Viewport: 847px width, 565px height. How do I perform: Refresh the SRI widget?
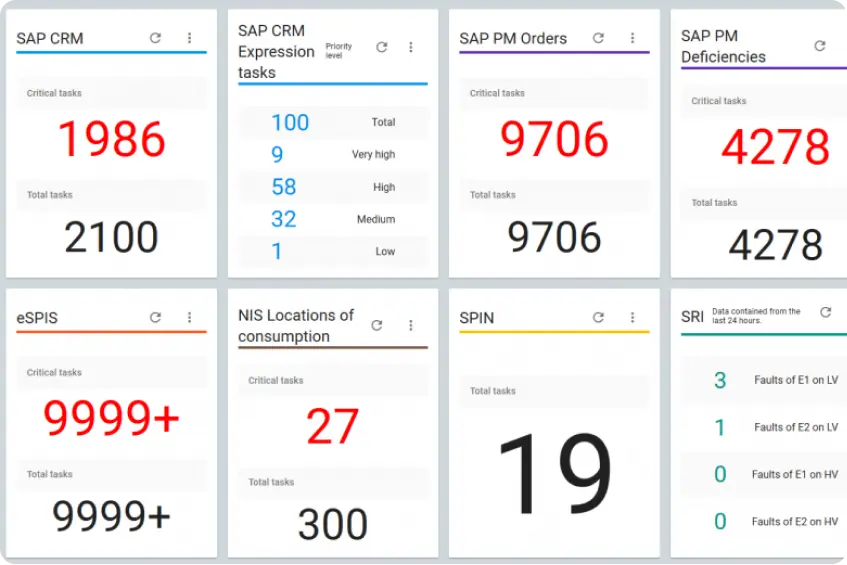(x=825, y=313)
